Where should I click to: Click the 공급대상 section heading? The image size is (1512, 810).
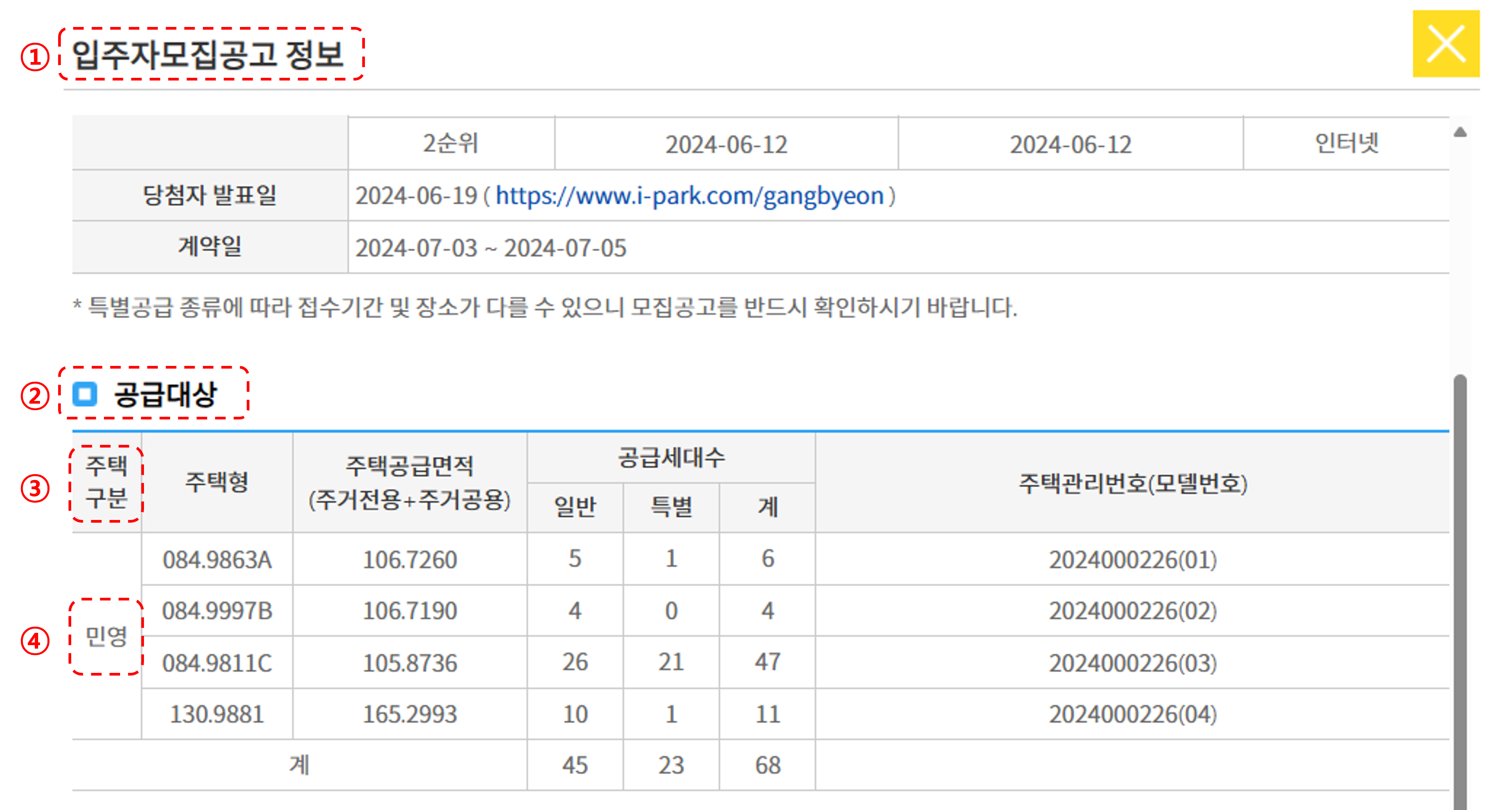pyautogui.click(x=166, y=394)
